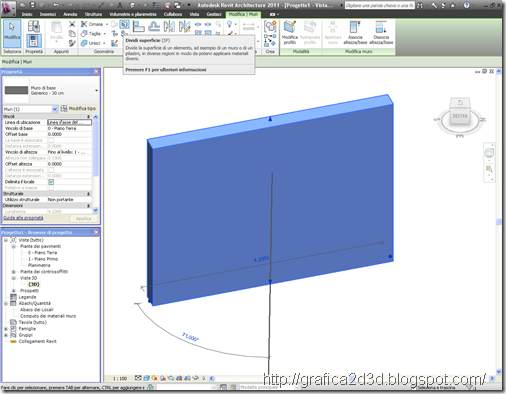This screenshot has height=394, width=506.
Task: Click the light bulb visibility icon in ribbon
Action: tap(230, 24)
